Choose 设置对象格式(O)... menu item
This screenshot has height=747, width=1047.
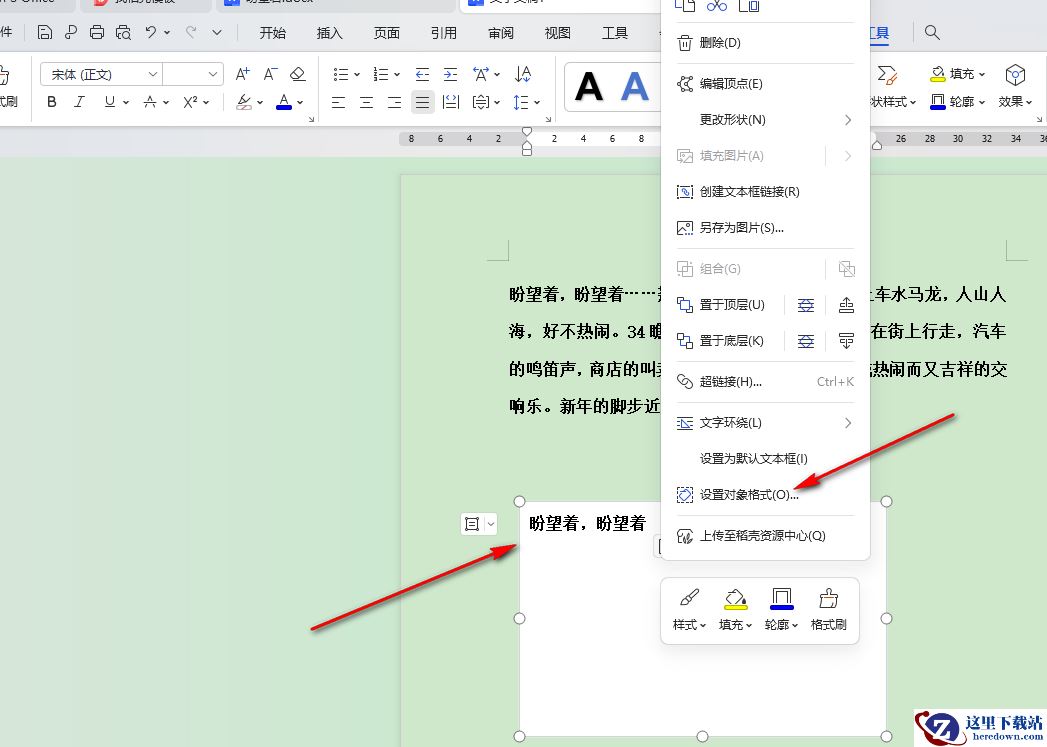coord(765,495)
